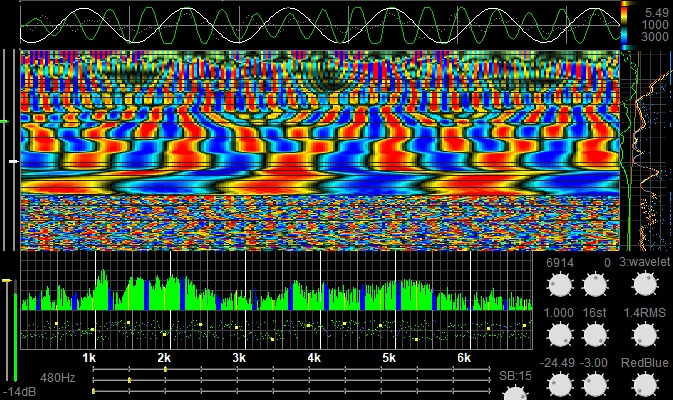Click the 5k frequency label

coord(389,358)
